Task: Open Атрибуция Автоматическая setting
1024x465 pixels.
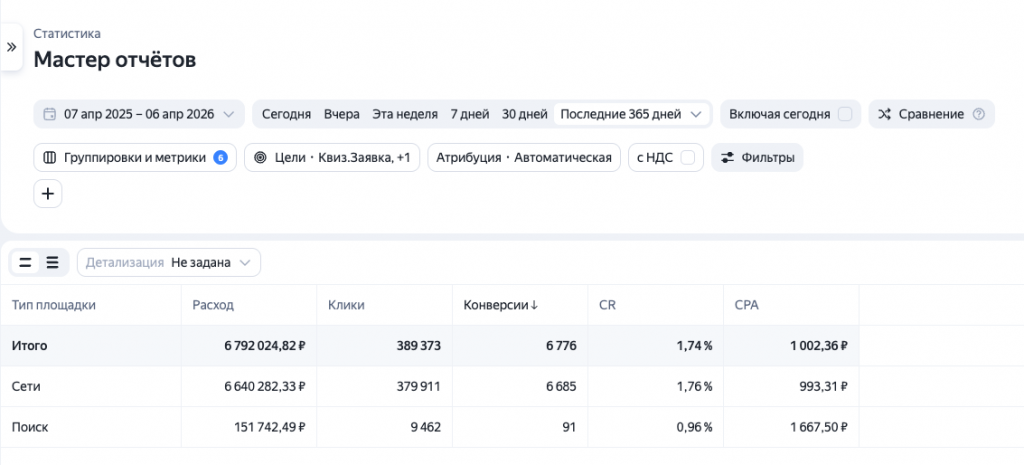Action: pyautogui.click(x=523, y=158)
